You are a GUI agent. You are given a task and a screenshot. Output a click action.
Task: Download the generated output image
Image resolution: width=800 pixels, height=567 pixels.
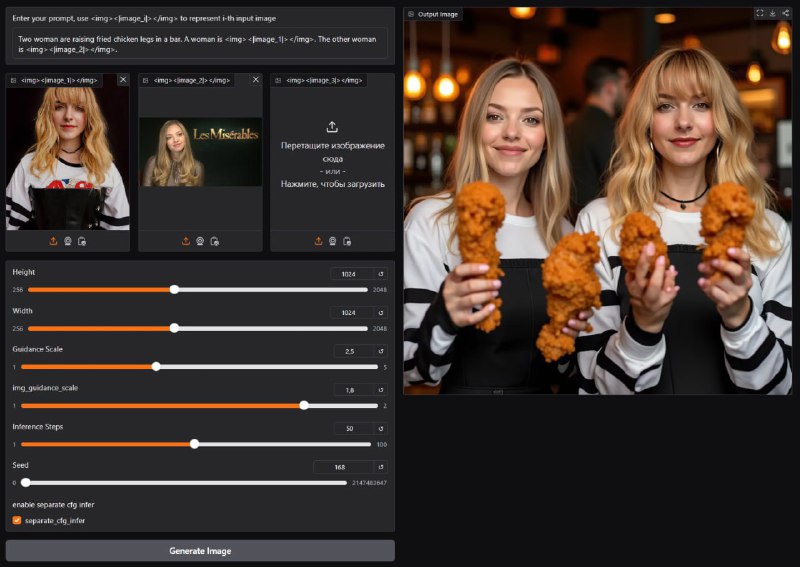click(772, 14)
